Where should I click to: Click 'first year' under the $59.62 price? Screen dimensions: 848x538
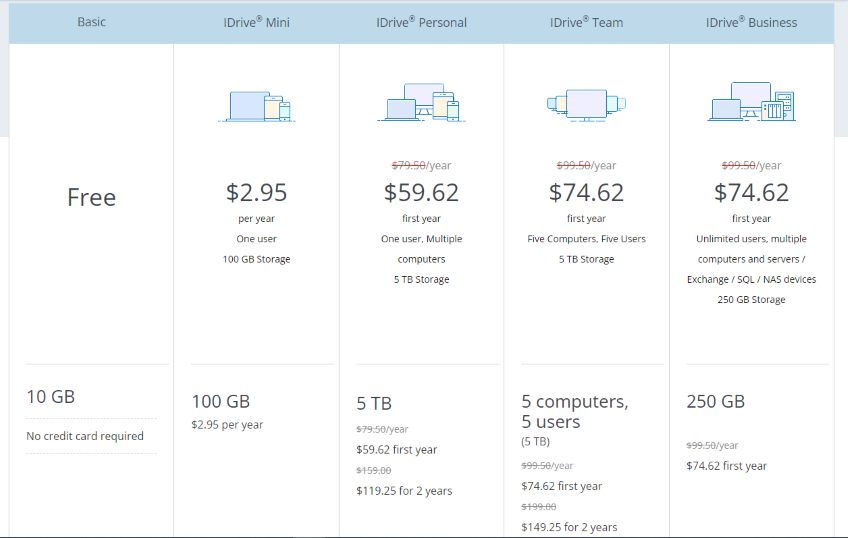(421, 219)
